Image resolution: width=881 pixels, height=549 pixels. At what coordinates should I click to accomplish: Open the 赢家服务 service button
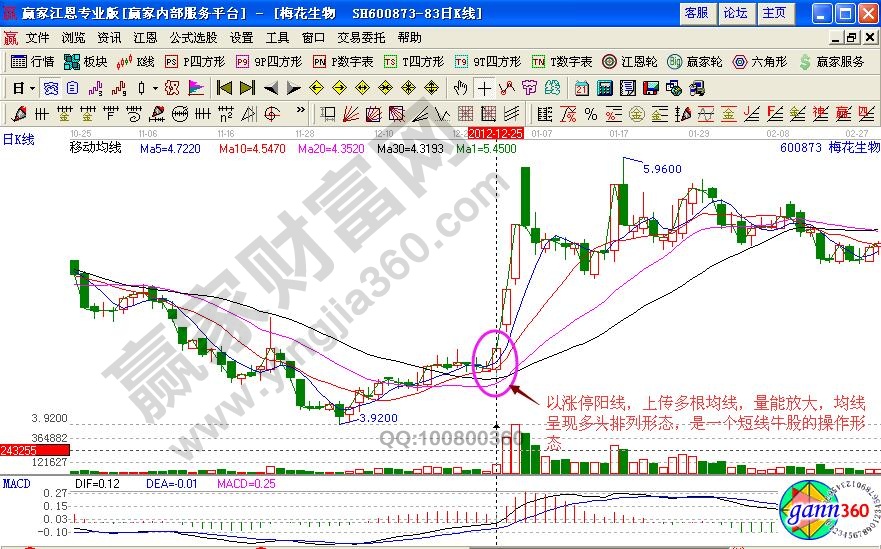pyautogui.click(x=832, y=61)
